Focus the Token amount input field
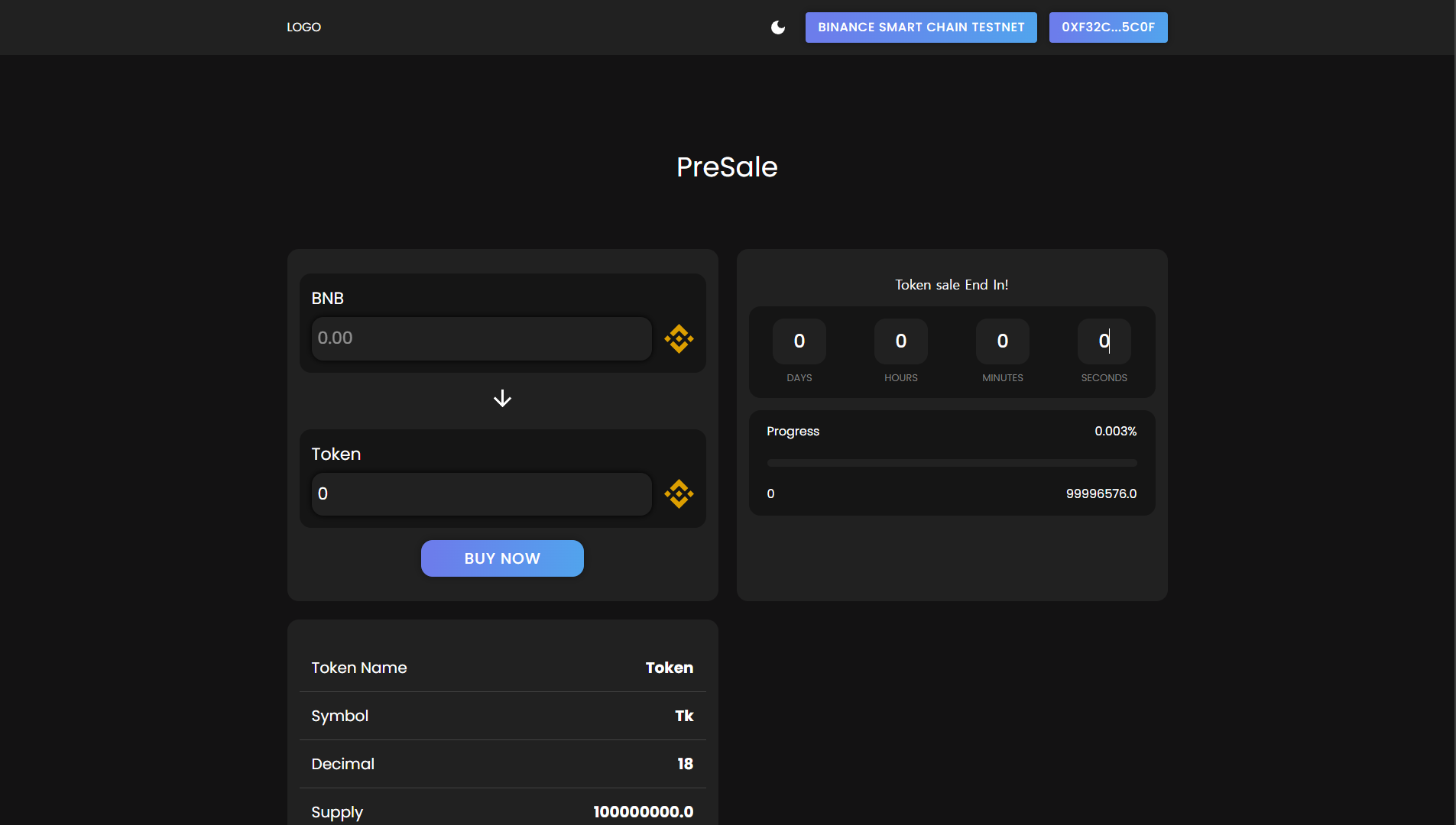The image size is (1456, 825). 481,494
